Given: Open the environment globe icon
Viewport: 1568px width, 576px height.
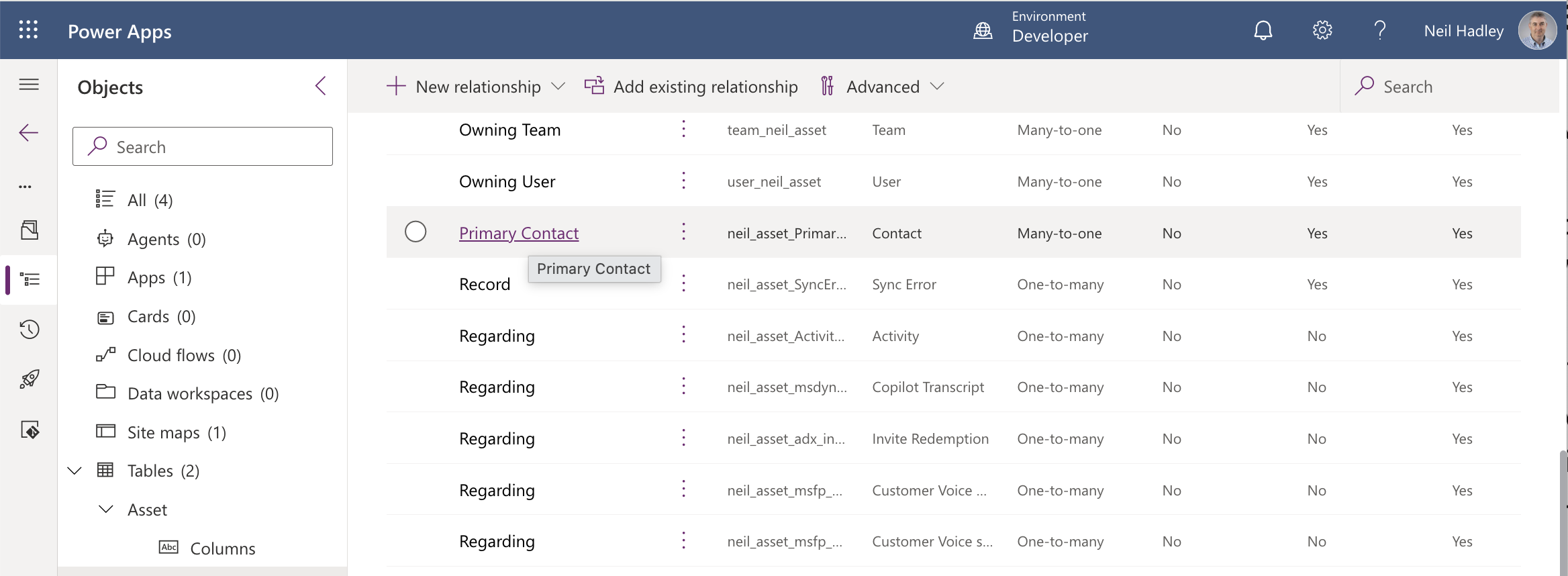Looking at the screenshot, I should tap(983, 30).
